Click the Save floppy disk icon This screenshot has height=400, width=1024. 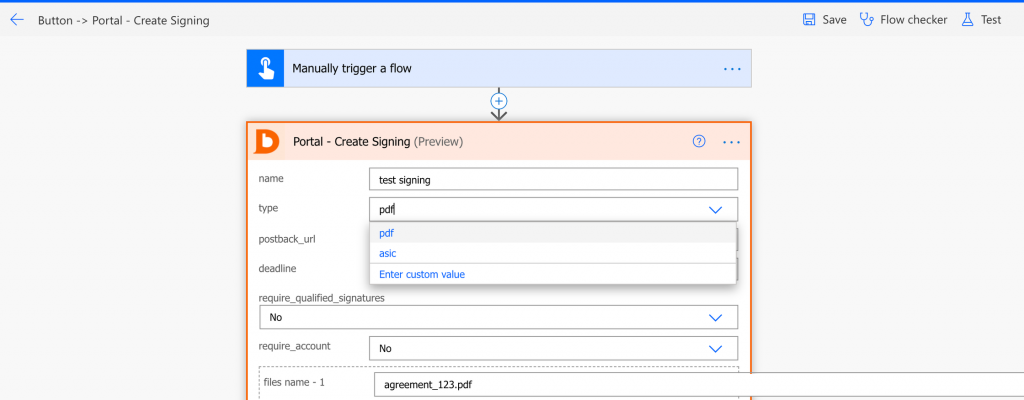[x=808, y=20]
